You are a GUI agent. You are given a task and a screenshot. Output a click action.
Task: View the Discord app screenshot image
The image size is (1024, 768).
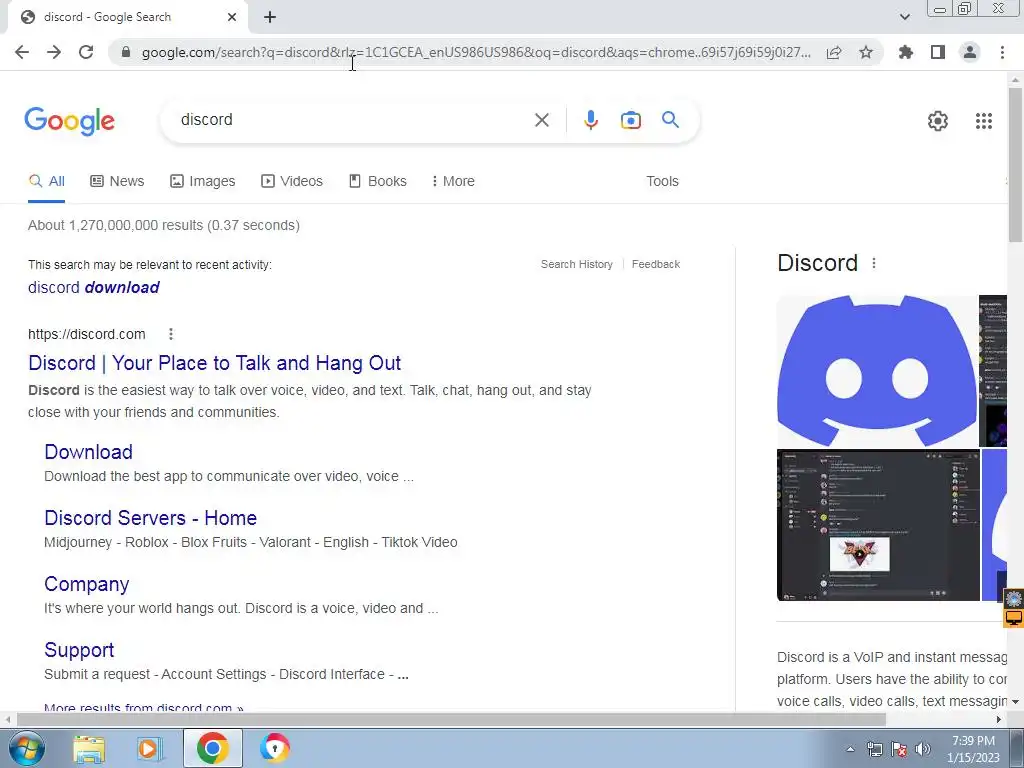pyautogui.click(x=878, y=525)
